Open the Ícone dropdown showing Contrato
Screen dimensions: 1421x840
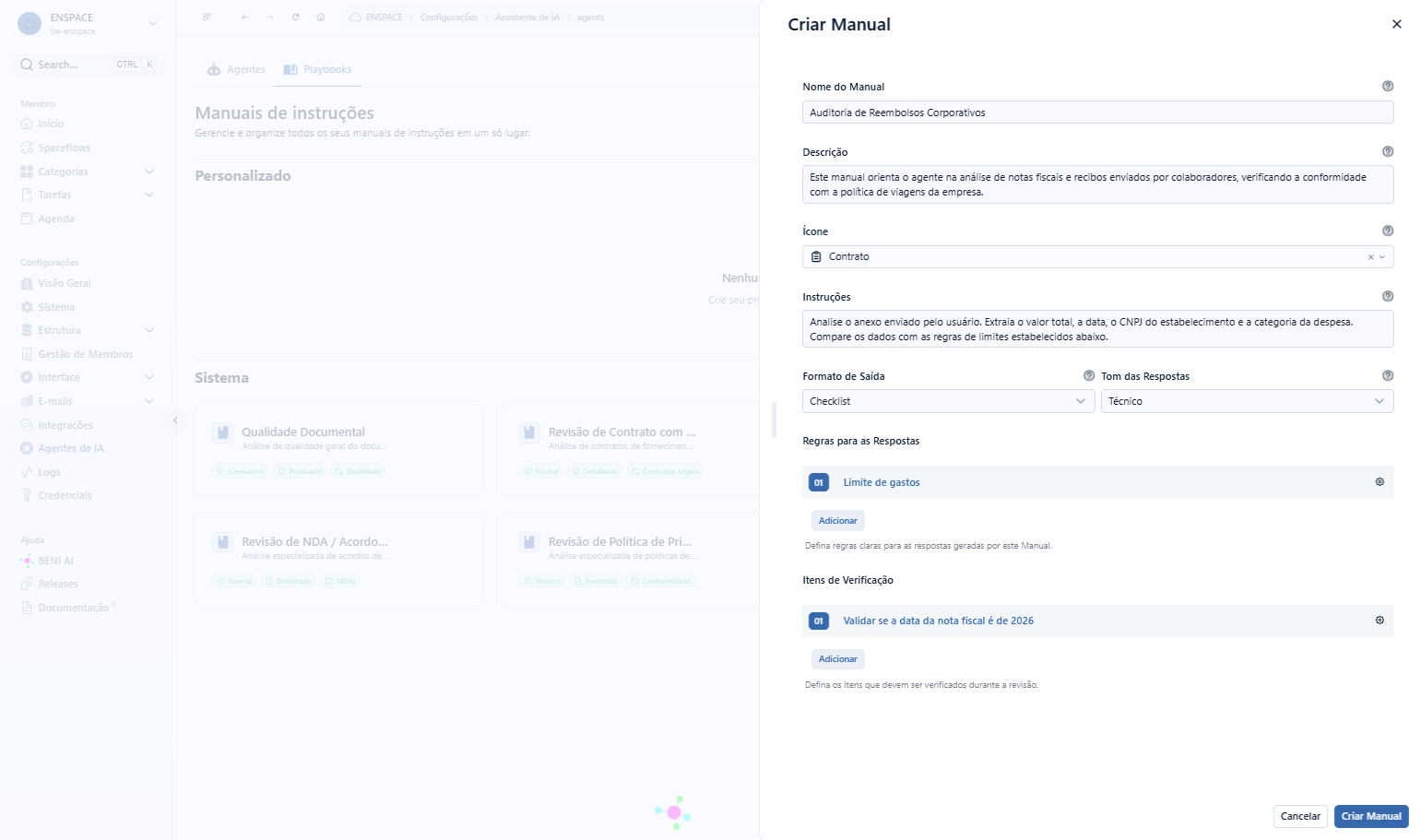click(1097, 256)
